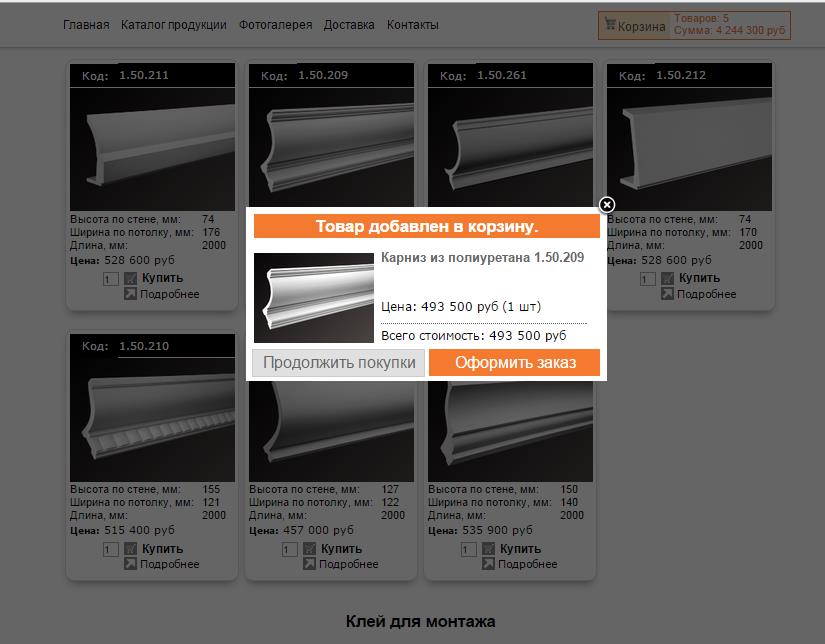Click the shopping cart icon next to Корзина
Viewport: 825px width, 644px height.
coord(610,24)
